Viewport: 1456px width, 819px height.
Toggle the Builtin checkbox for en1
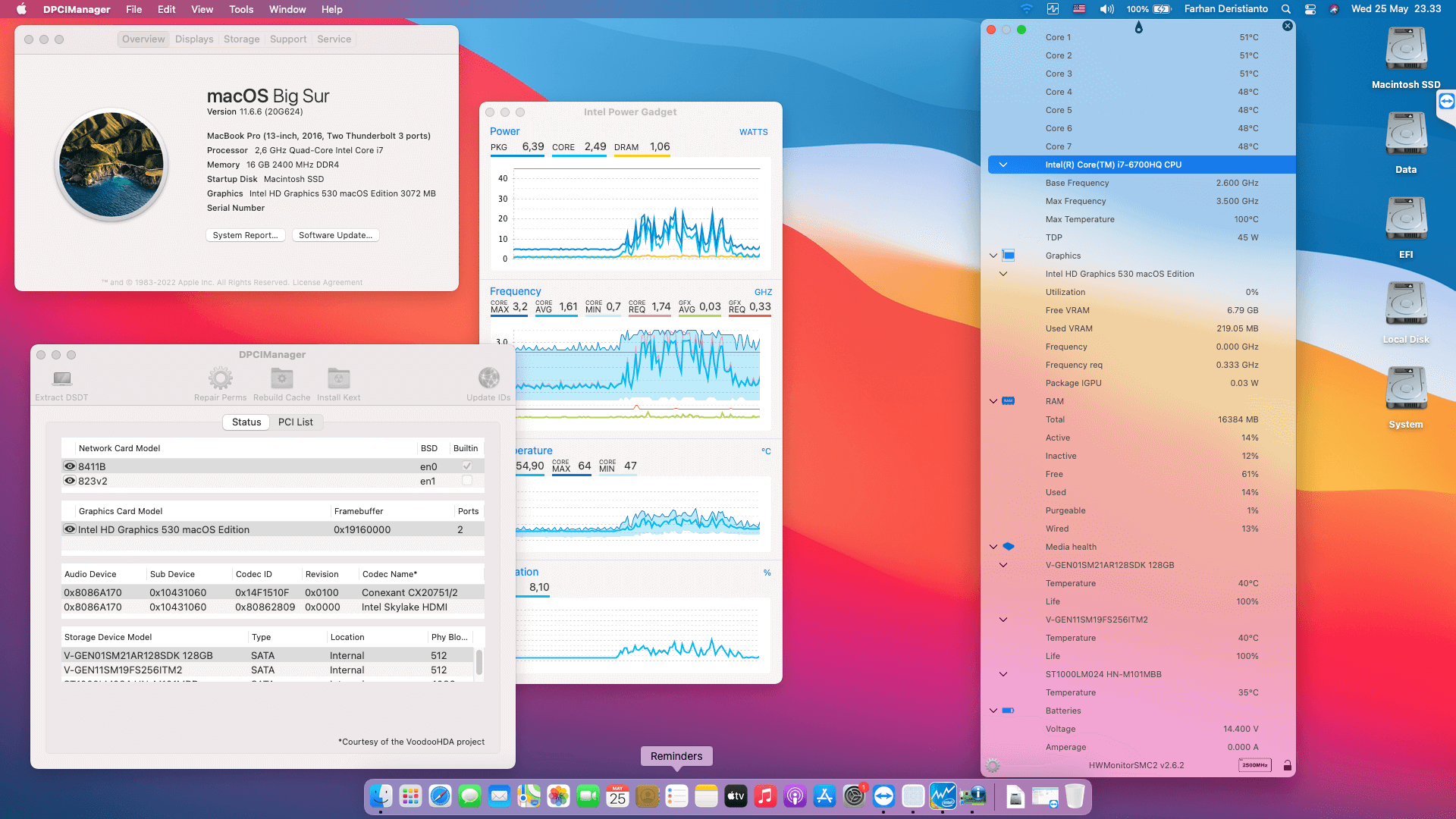[467, 481]
